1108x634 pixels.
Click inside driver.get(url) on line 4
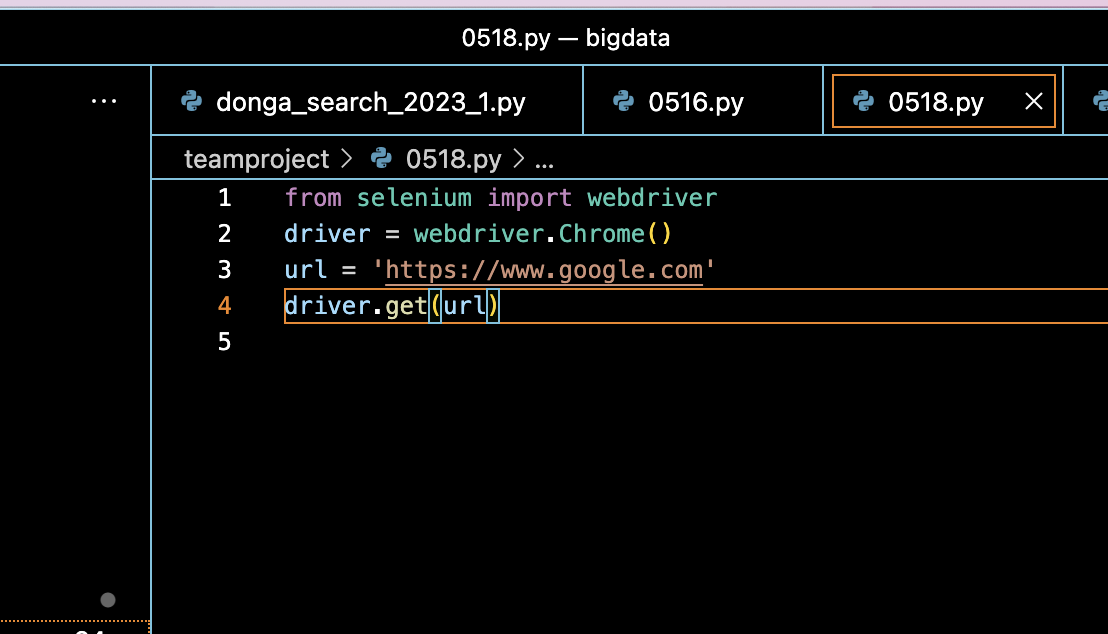[x=390, y=306]
